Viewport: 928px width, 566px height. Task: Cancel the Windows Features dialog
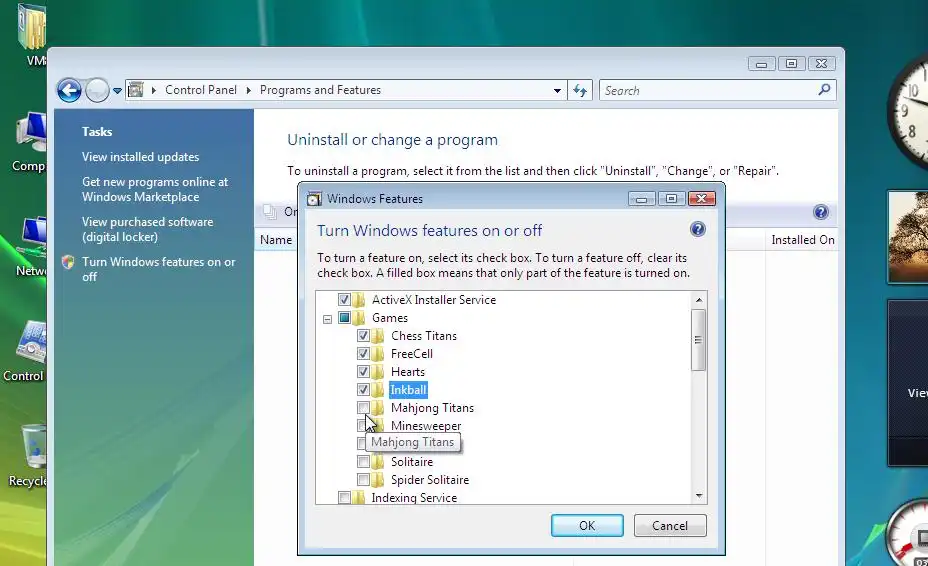coord(670,526)
